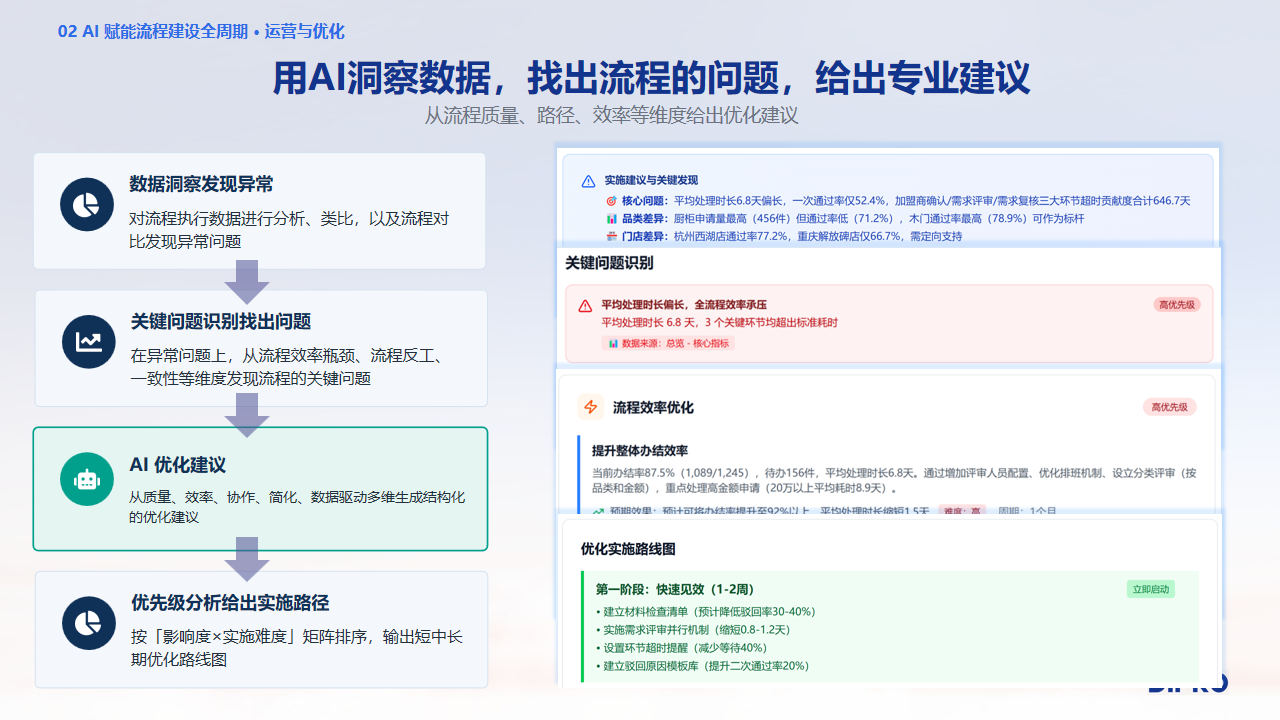Click the 高优先级 tag beside 流程效率优化
The height and width of the screenshot is (720, 1280).
(1170, 407)
